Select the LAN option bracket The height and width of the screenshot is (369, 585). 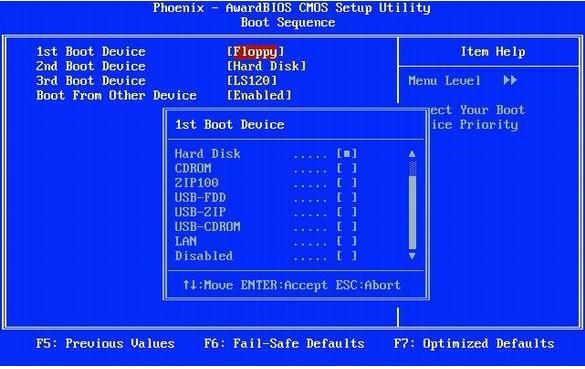347,241
